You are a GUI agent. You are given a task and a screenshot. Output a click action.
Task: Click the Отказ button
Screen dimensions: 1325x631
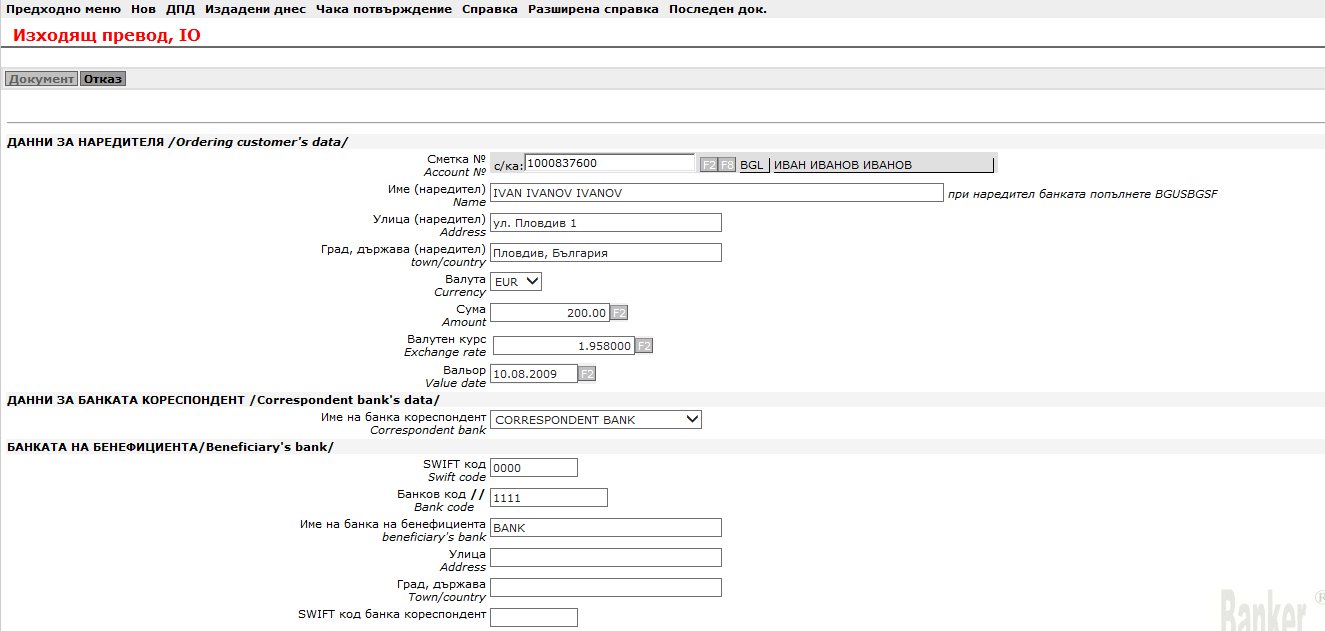[103, 79]
